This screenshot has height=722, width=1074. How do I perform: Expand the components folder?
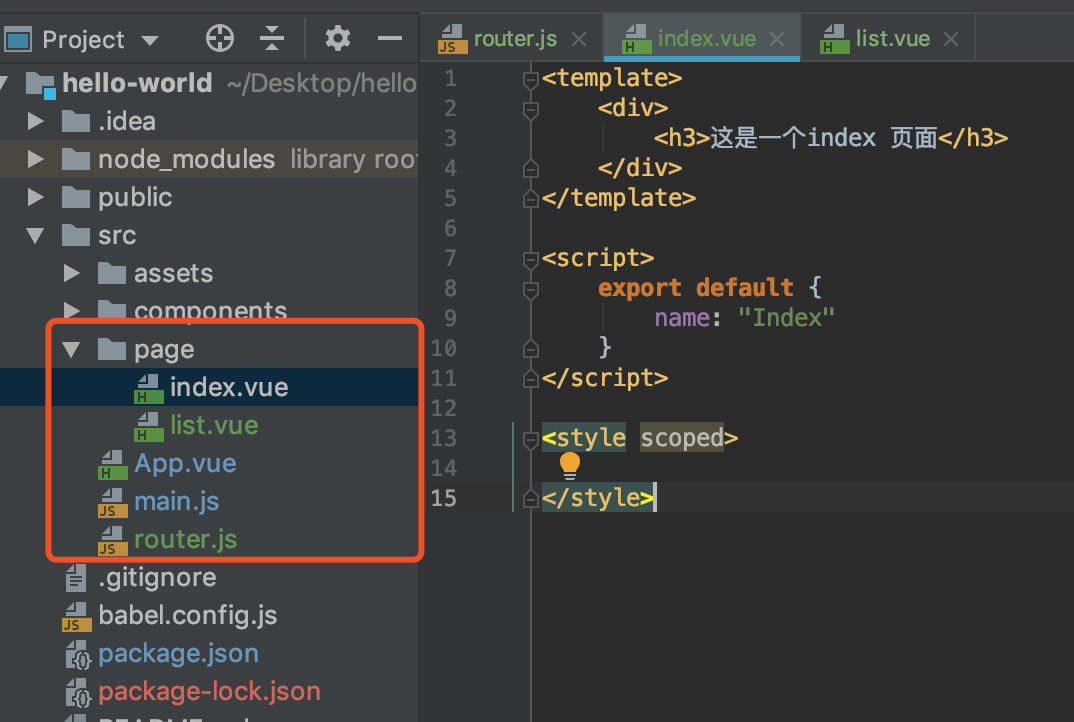pos(72,310)
